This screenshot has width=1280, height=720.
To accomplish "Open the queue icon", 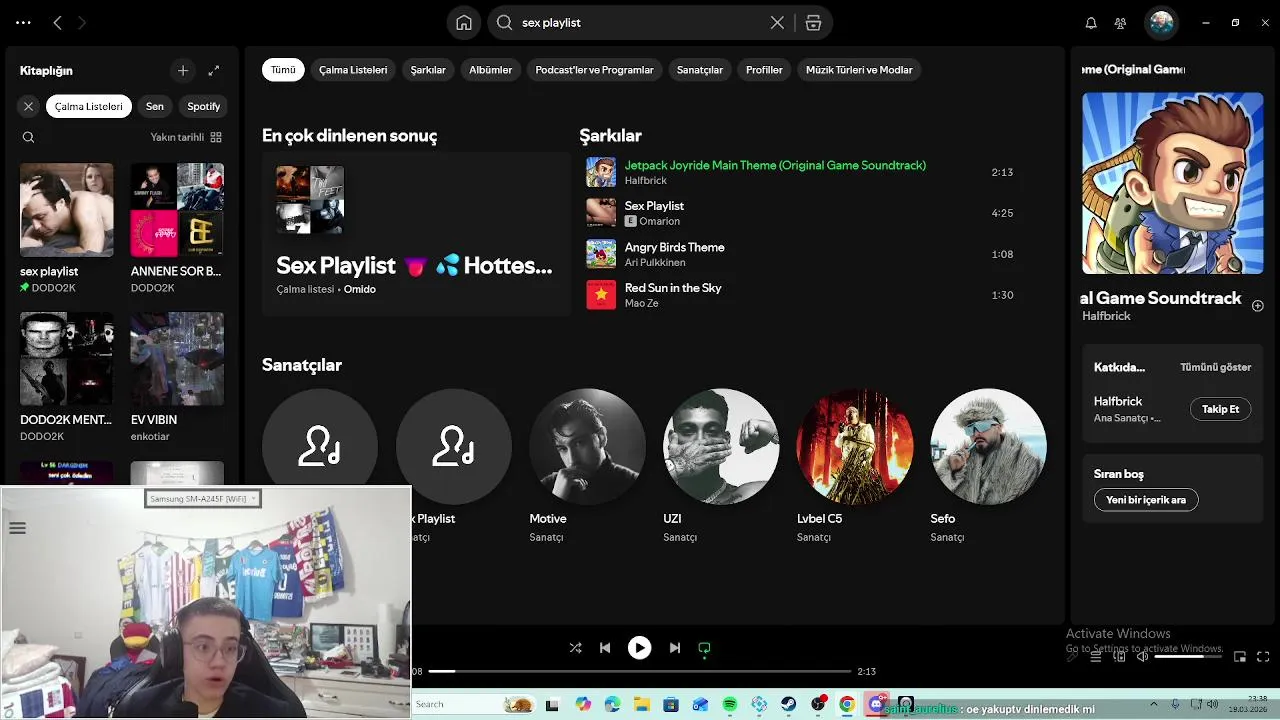I will point(1095,657).
